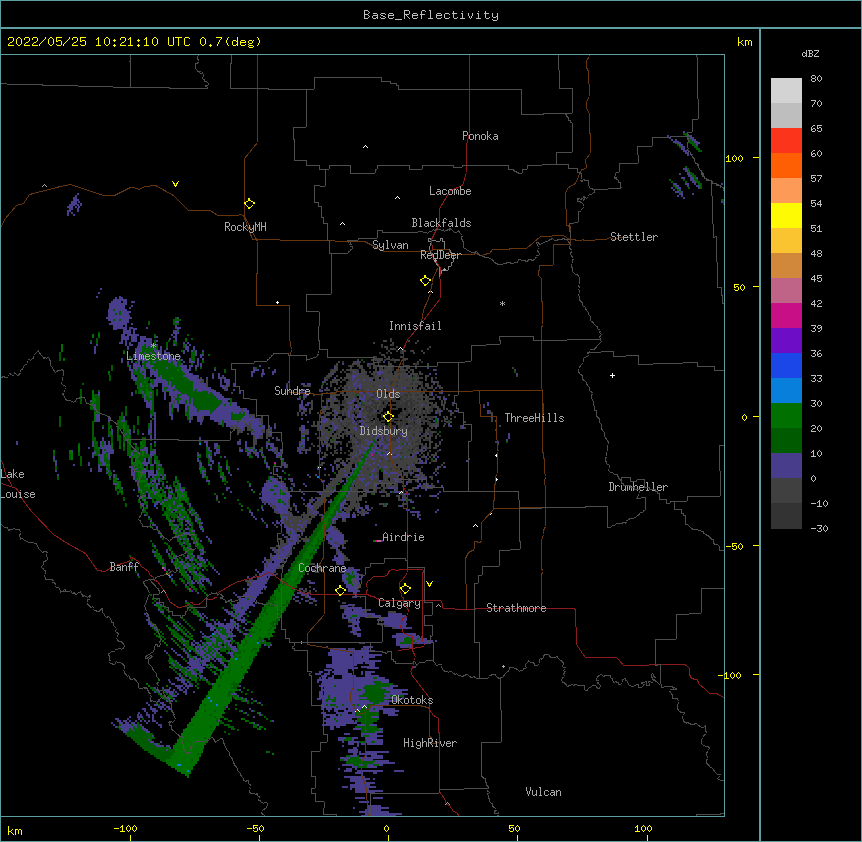Select the yellow diamond marker above Calgary label

[405, 589]
